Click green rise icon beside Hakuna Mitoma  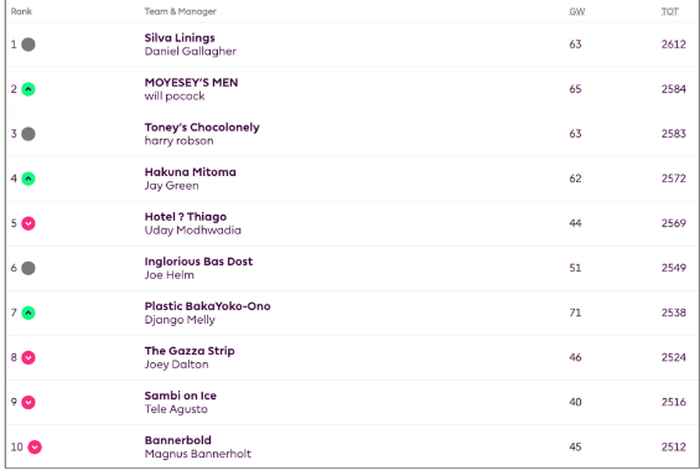(28, 179)
